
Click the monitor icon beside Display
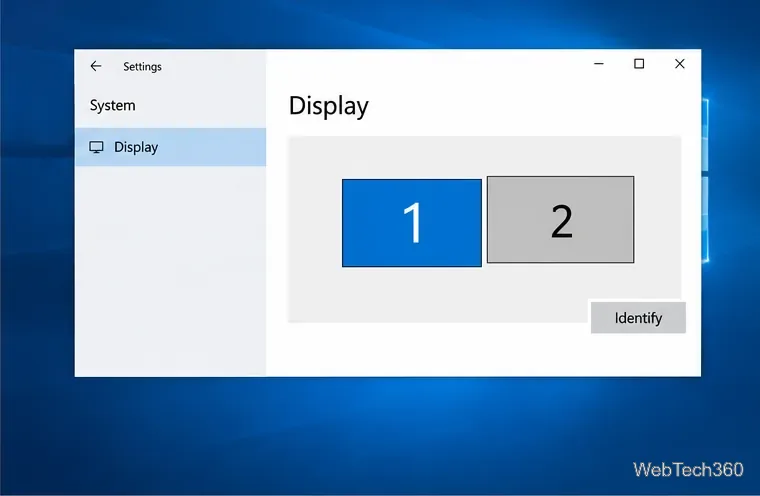coord(96,147)
